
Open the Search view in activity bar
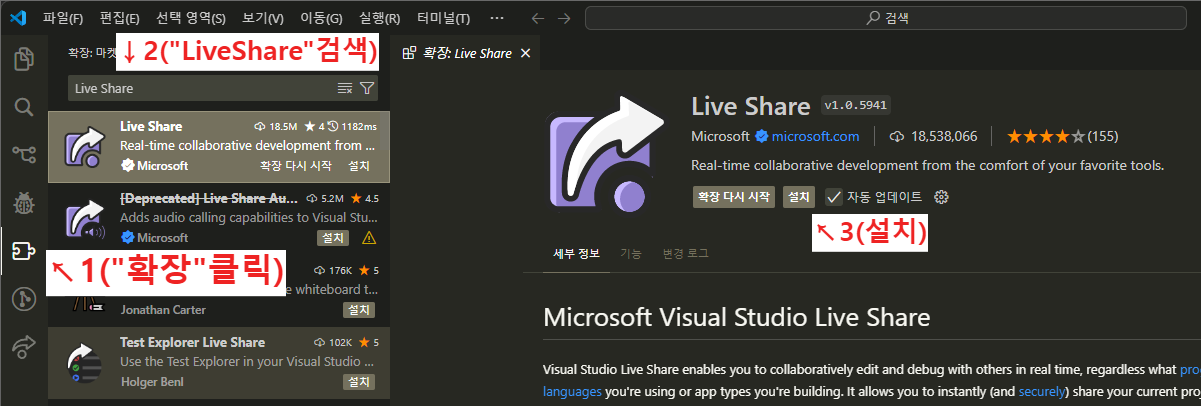(x=24, y=107)
